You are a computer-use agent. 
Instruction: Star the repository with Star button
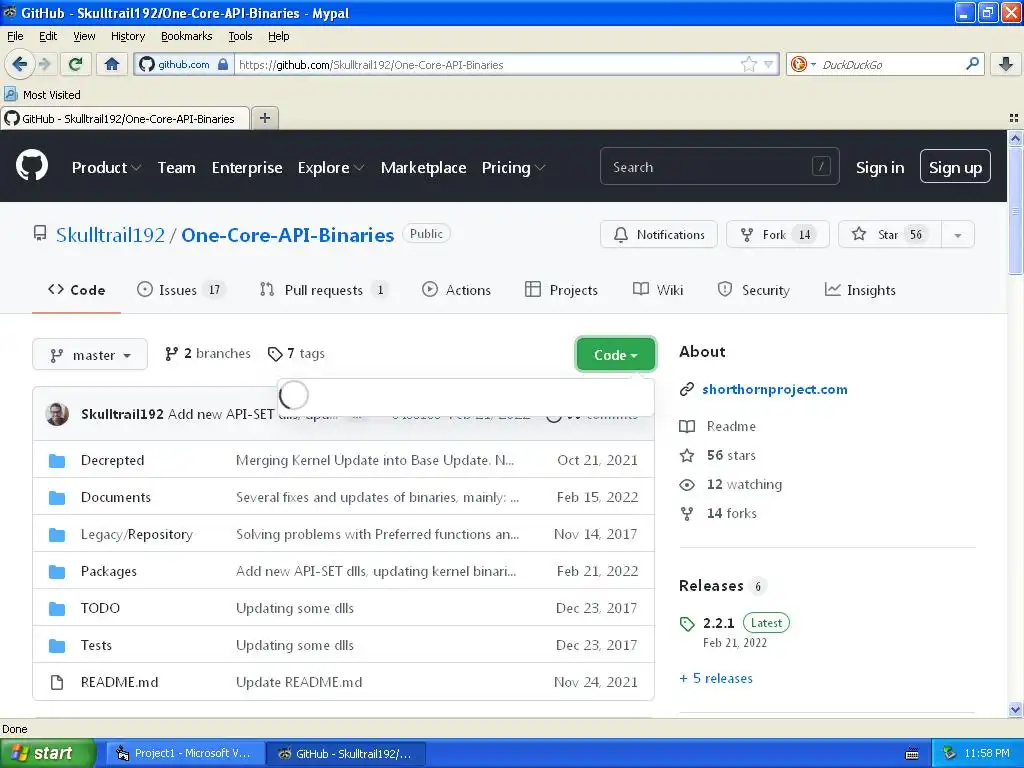[x=889, y=234]
